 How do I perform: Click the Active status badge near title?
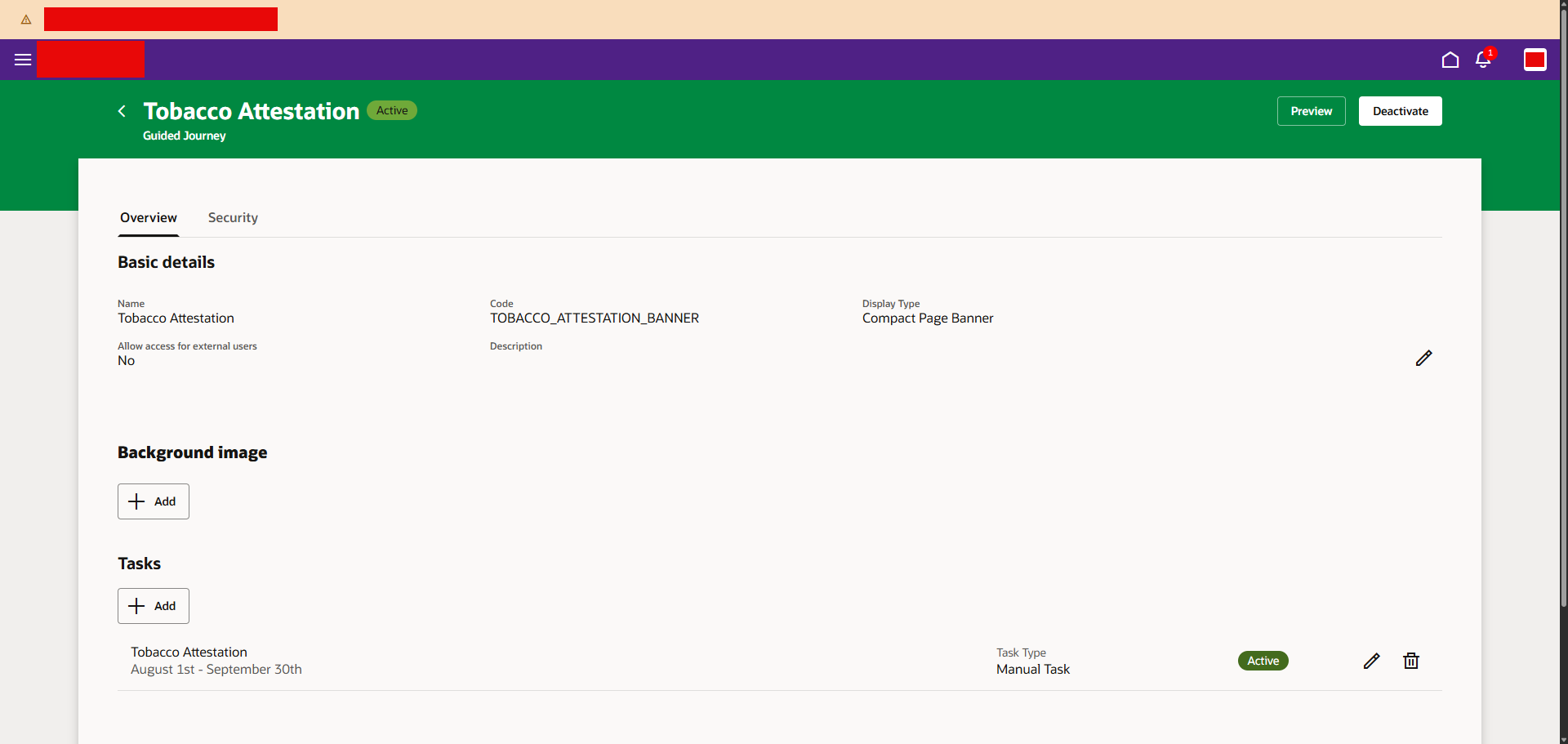392,110
